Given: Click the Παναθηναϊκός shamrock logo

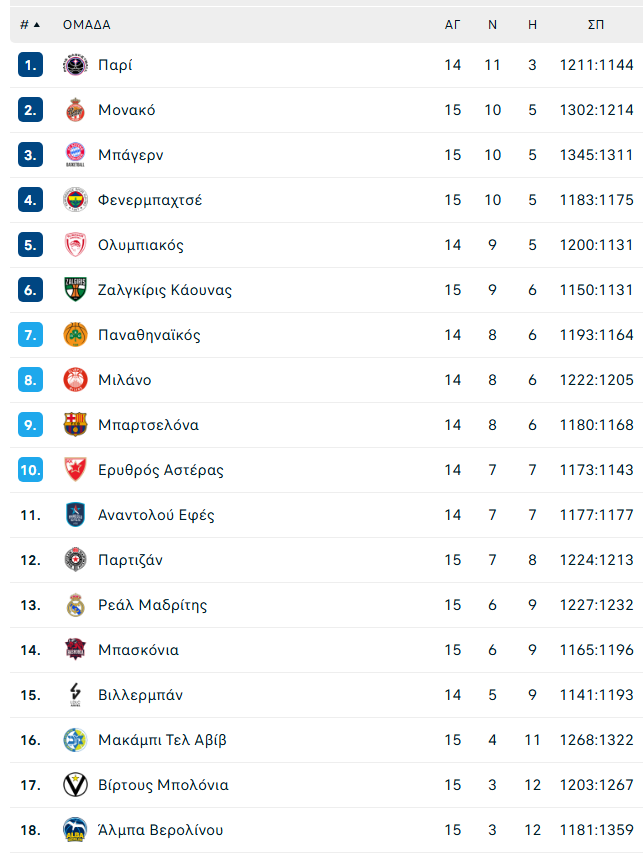Looking at the screenshot, I should [x=75, y=334].
